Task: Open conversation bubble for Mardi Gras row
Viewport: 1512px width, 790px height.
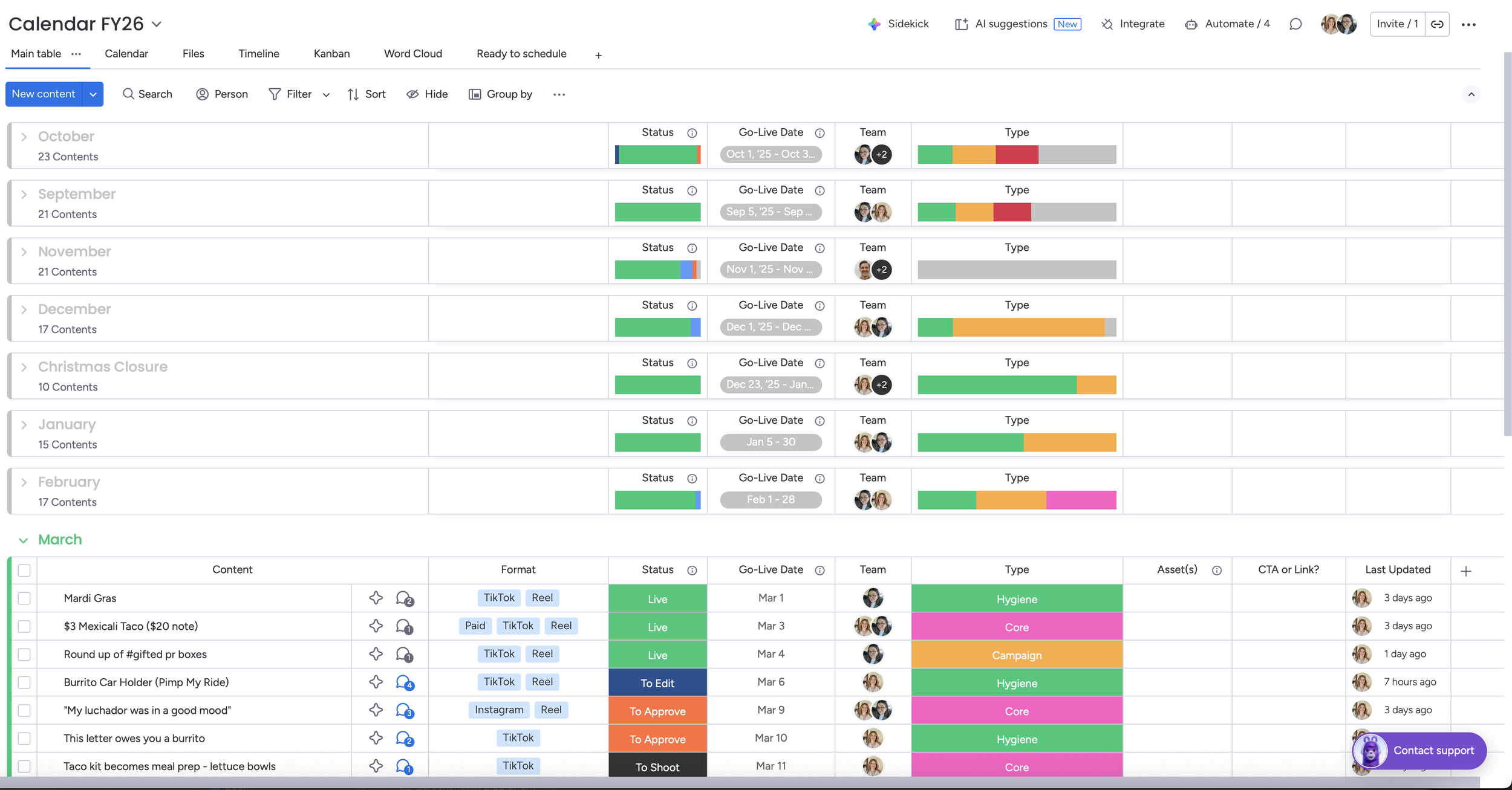Action: [404, 598]
